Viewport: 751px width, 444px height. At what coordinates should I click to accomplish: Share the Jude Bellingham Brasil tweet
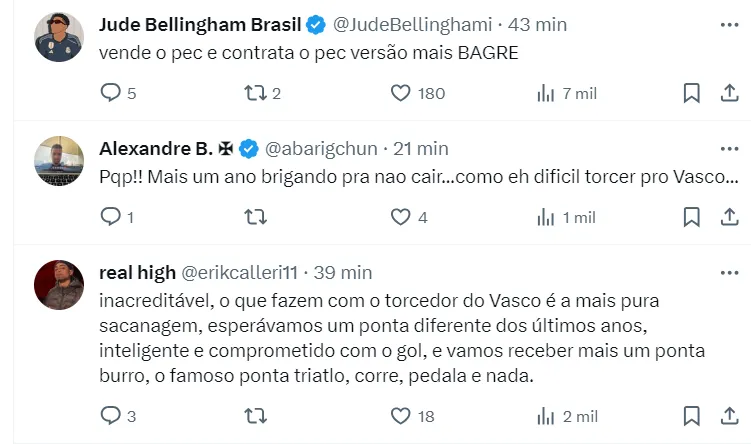tap(729, 93)
